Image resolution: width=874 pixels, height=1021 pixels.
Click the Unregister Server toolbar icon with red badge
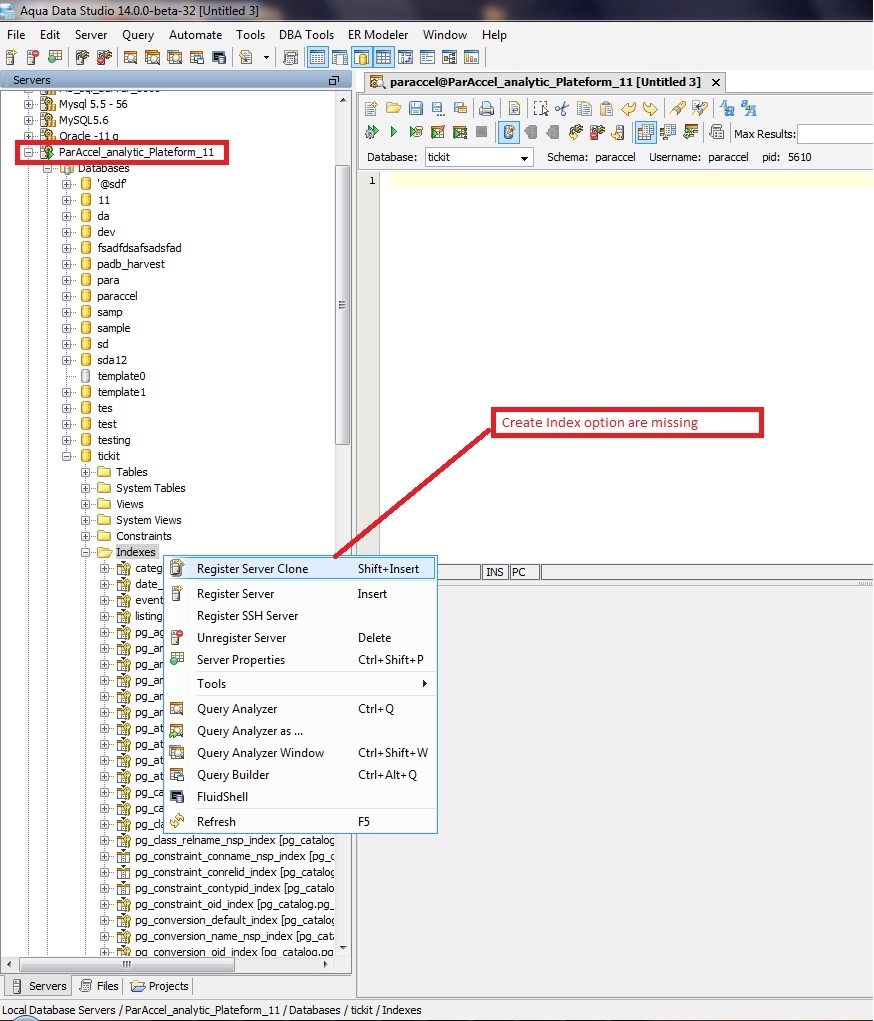tap(33, 57)
